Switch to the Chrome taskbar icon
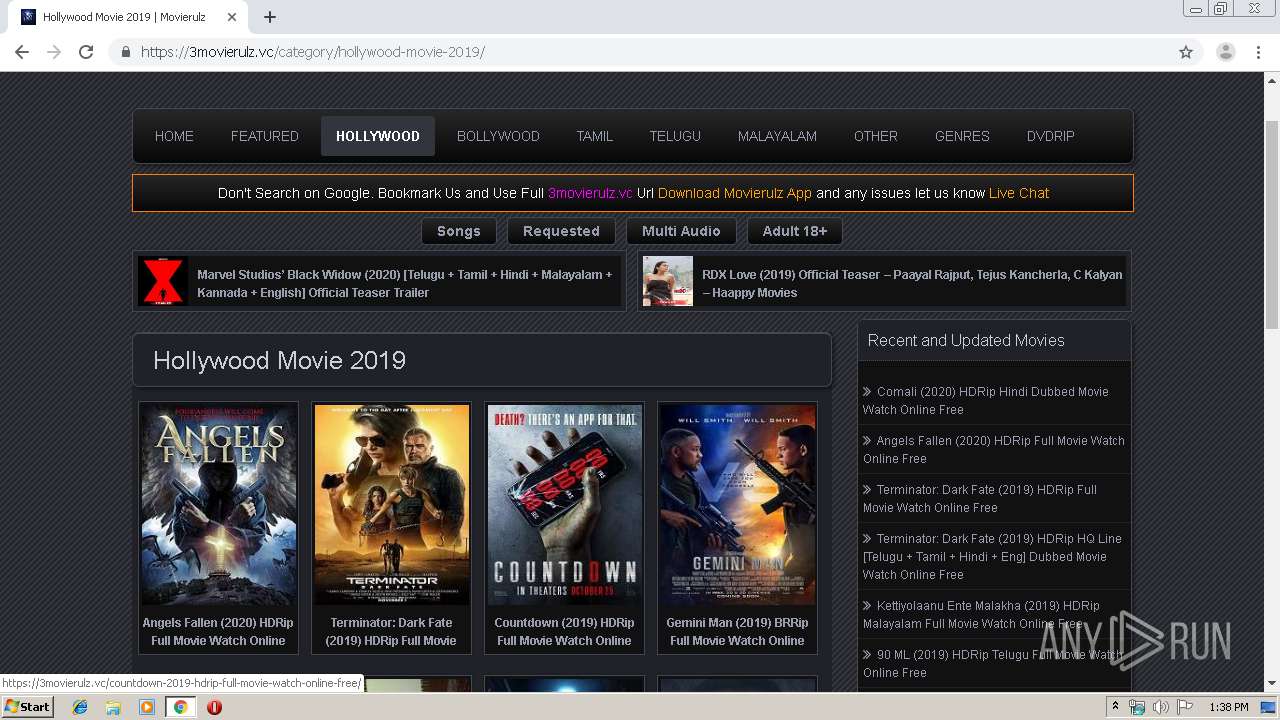 (180, 707)
